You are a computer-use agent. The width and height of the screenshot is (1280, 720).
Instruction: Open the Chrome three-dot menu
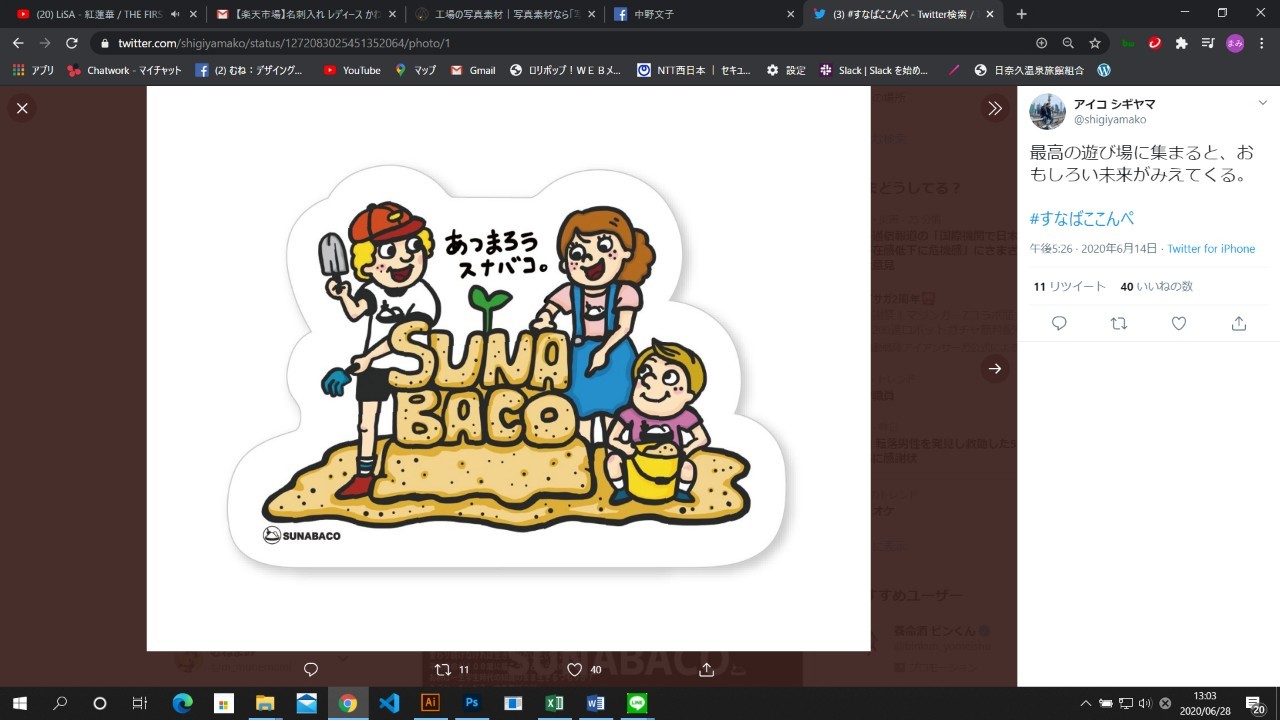coord(1262,43)
